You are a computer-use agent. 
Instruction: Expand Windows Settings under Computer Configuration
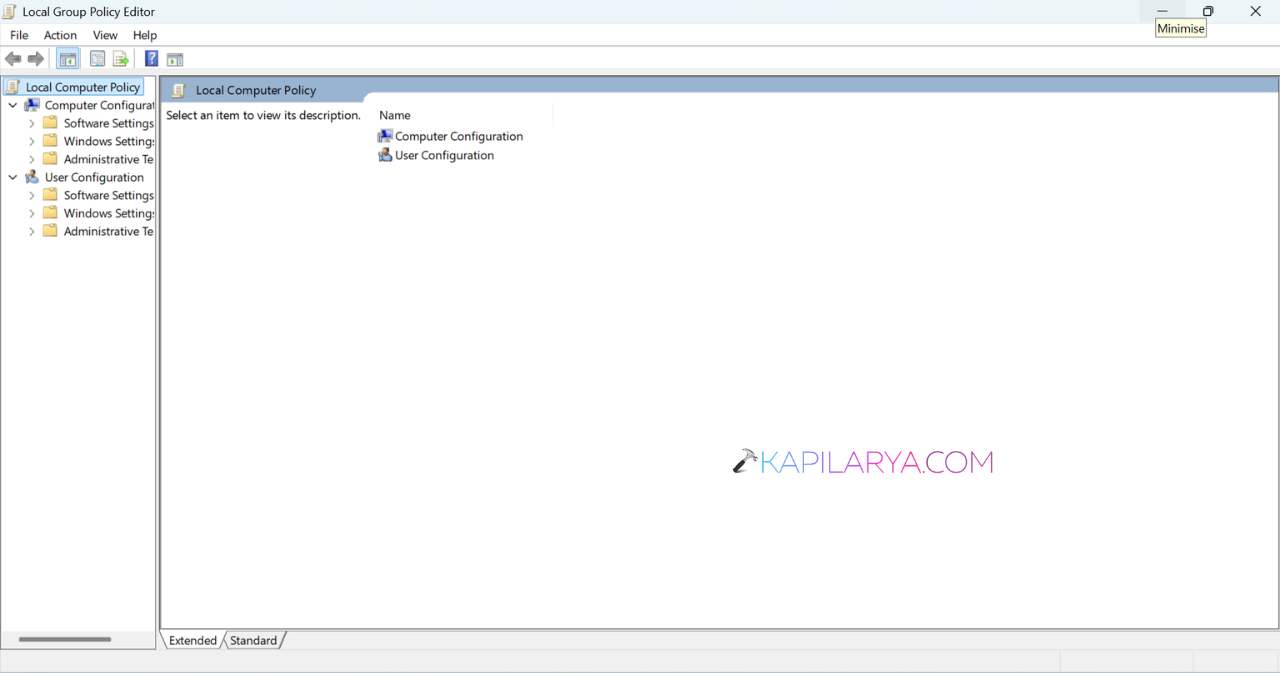tap(32, 141)
